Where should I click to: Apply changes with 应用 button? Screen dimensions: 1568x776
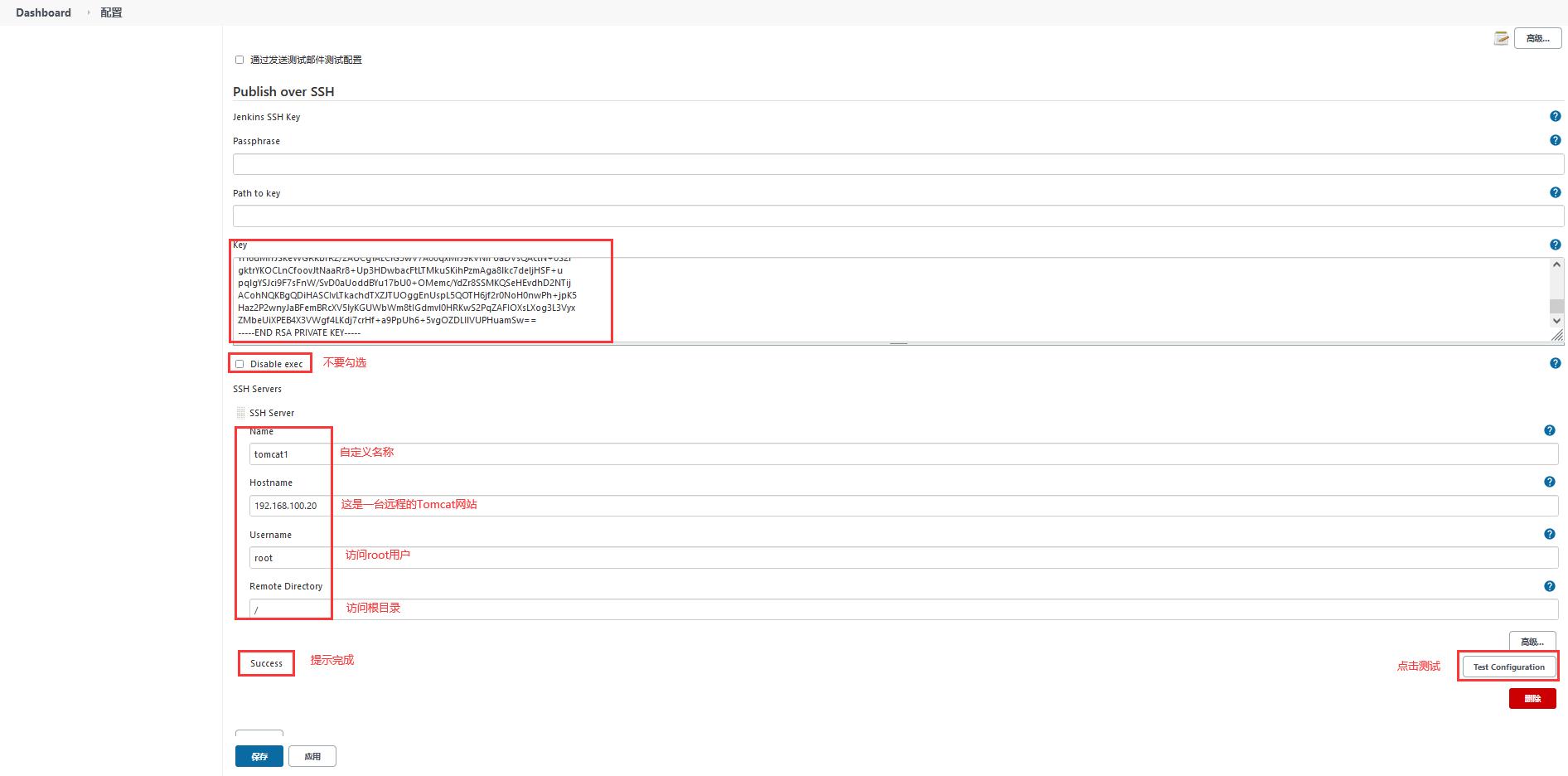click(312, 756)
